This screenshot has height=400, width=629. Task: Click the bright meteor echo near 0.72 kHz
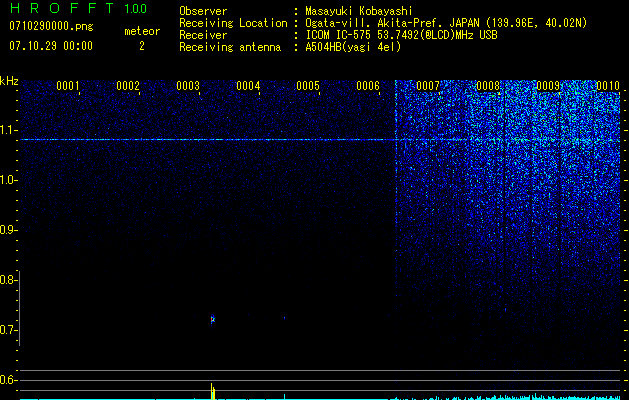pyautogui.click(x=213, y=319)
